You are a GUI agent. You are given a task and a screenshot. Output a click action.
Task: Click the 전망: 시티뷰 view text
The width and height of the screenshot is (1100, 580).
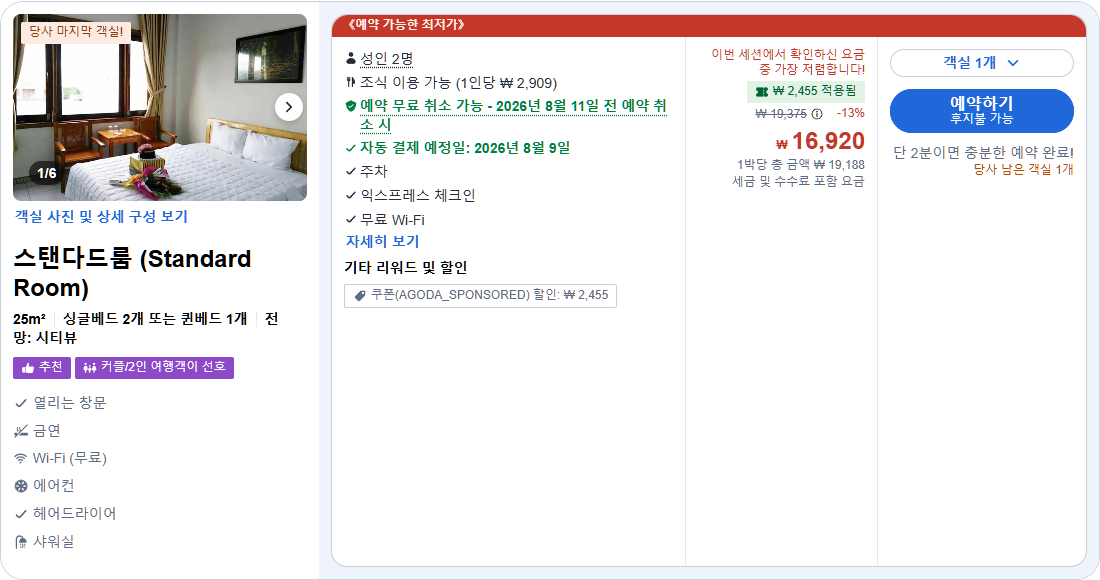(x=146, y=328)
